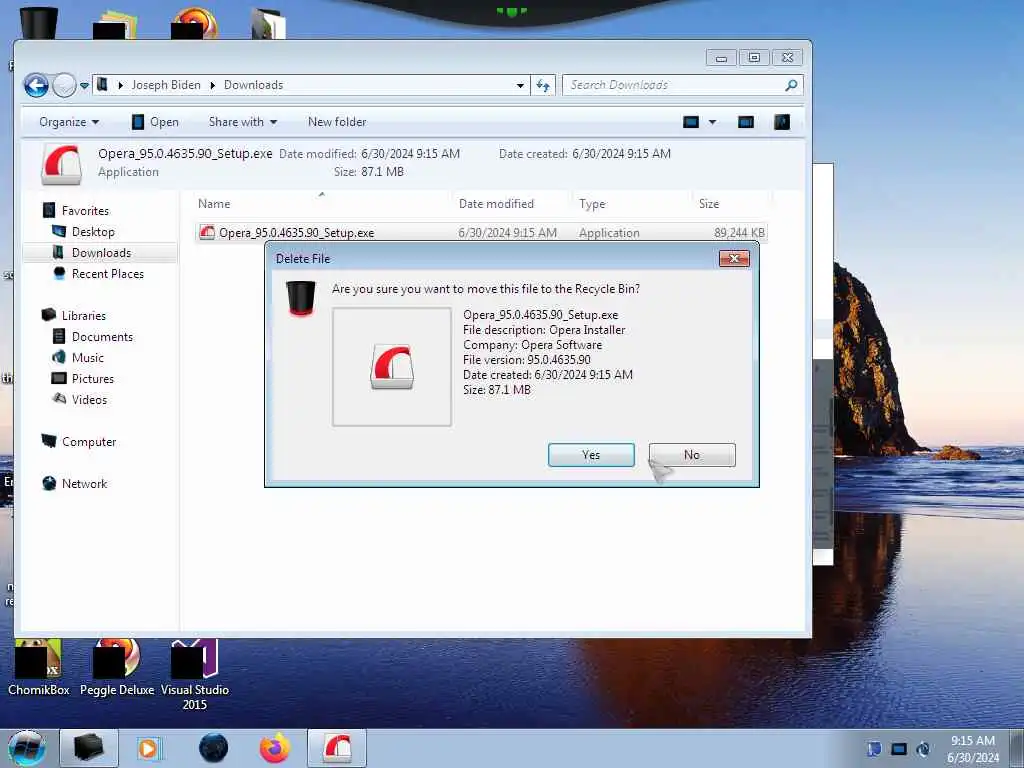
Task: Sort by the Type column header
Action: (x=632, y=204)
